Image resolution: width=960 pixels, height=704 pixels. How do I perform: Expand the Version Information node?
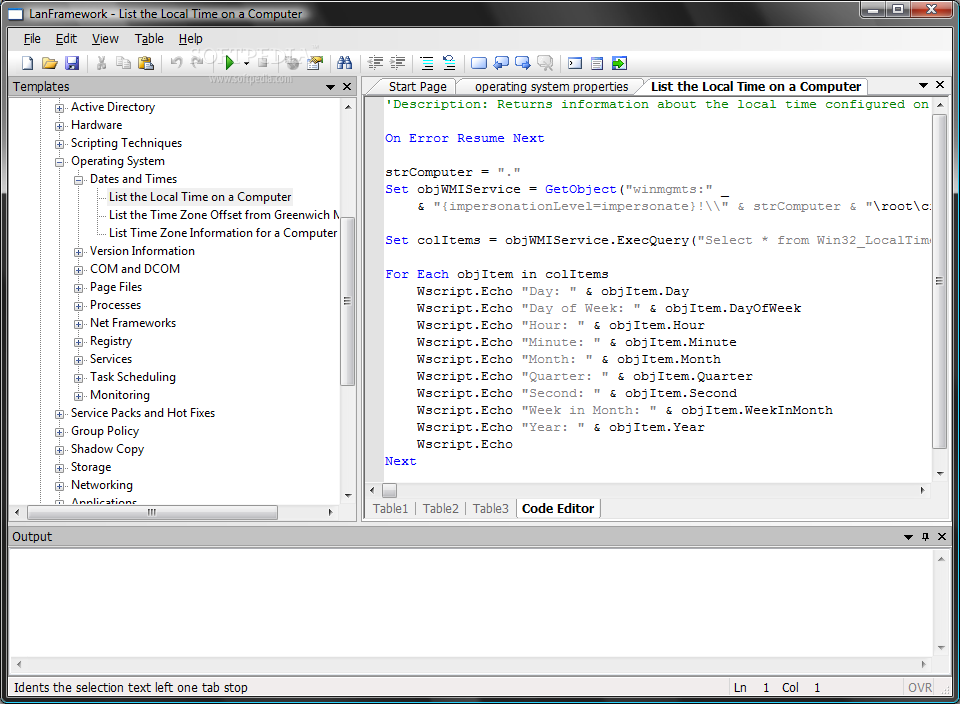pyautogui.click(x=78, y=252)
